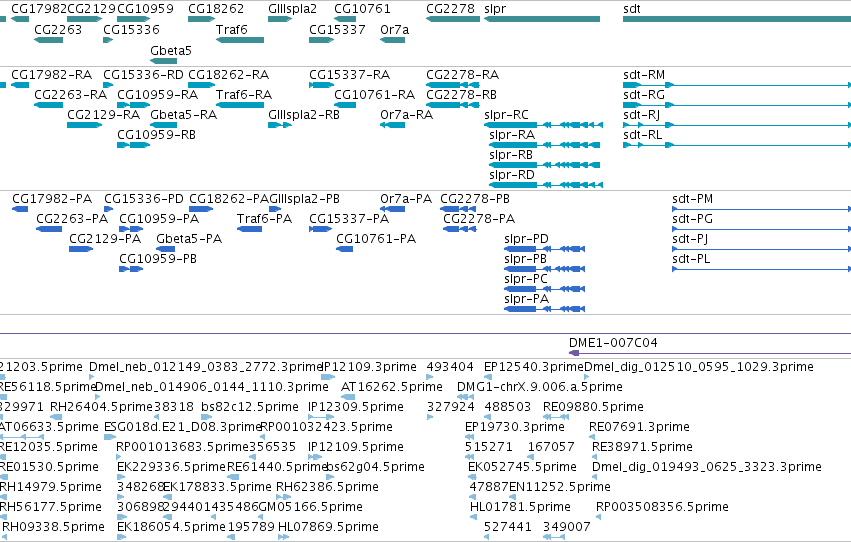This screenshot has width=851, height=542.
Task: Select the CG2278-RB transcript label
Action: 461,94
